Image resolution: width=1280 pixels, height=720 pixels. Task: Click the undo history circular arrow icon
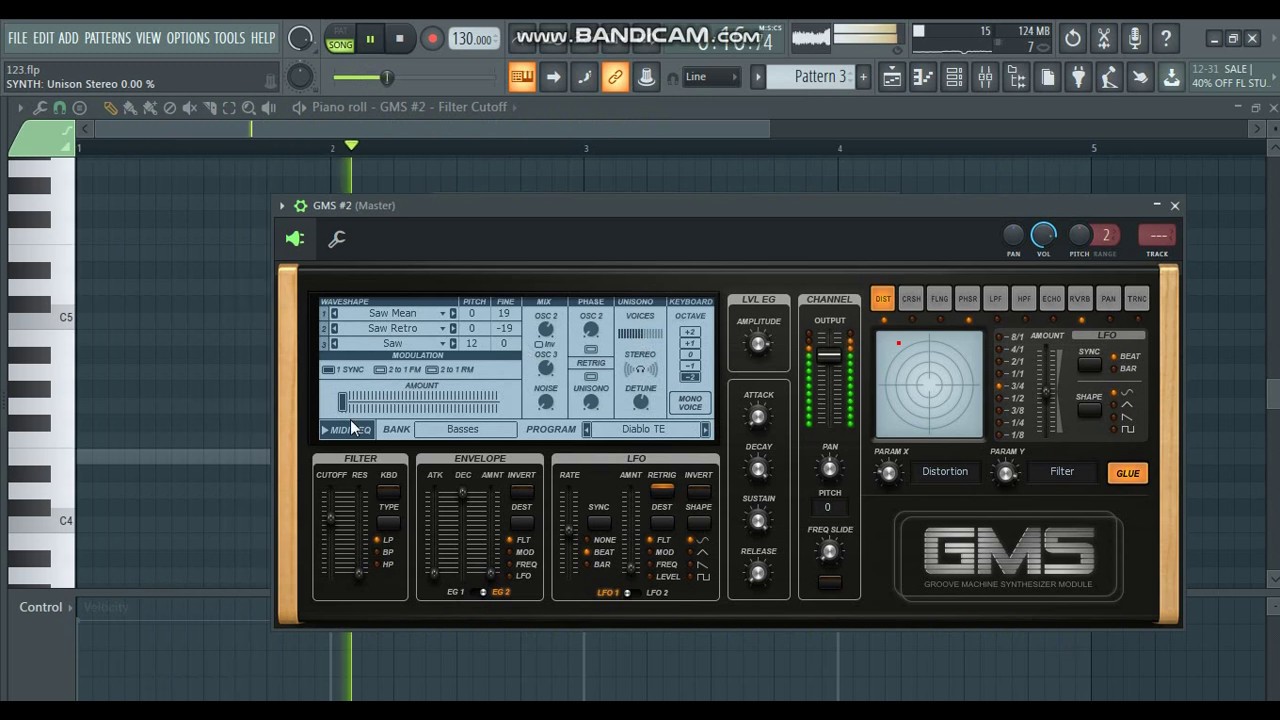pos(1072,39)
